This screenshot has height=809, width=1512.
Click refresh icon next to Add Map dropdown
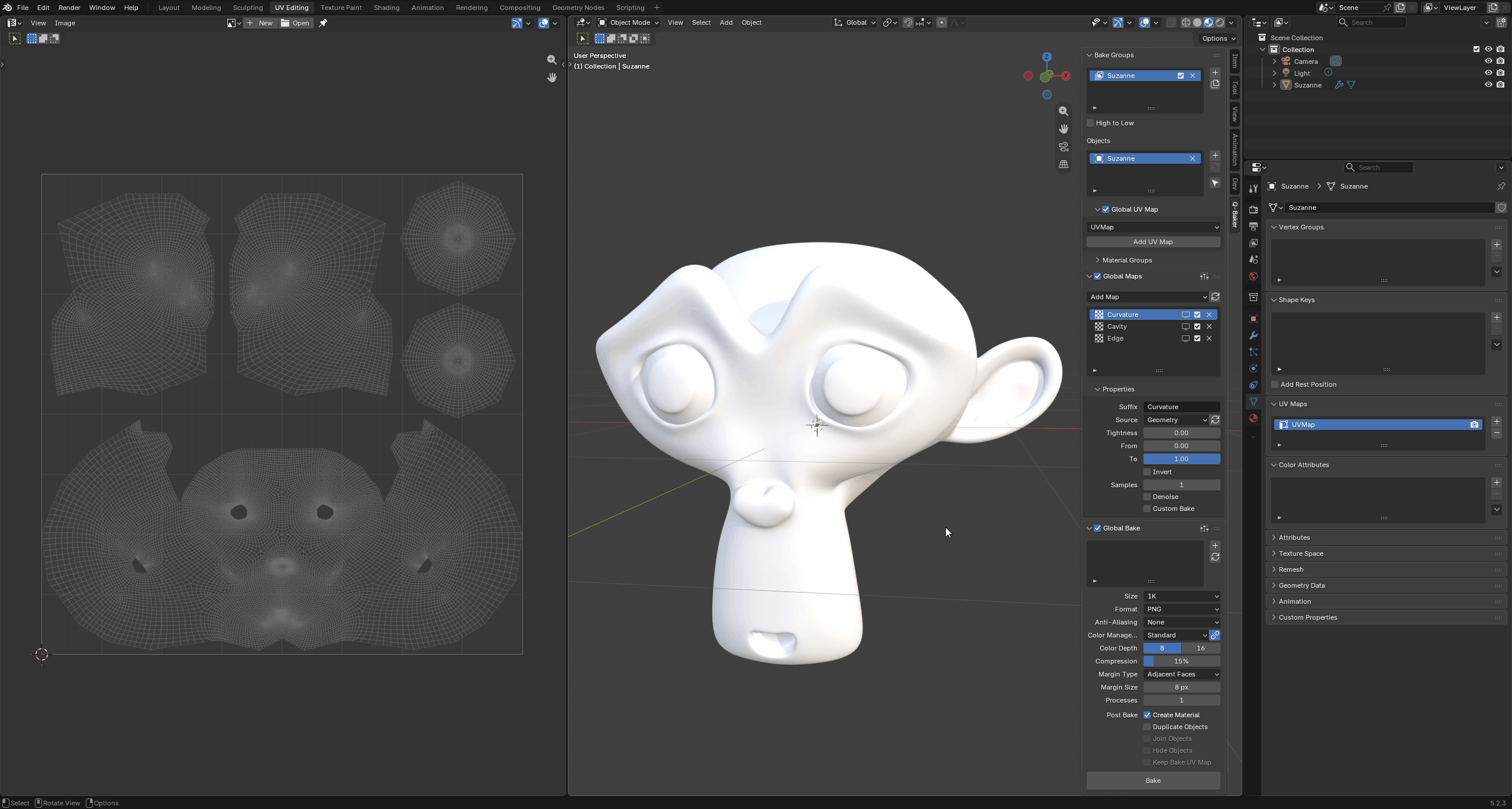click(x=1215, y=297)
